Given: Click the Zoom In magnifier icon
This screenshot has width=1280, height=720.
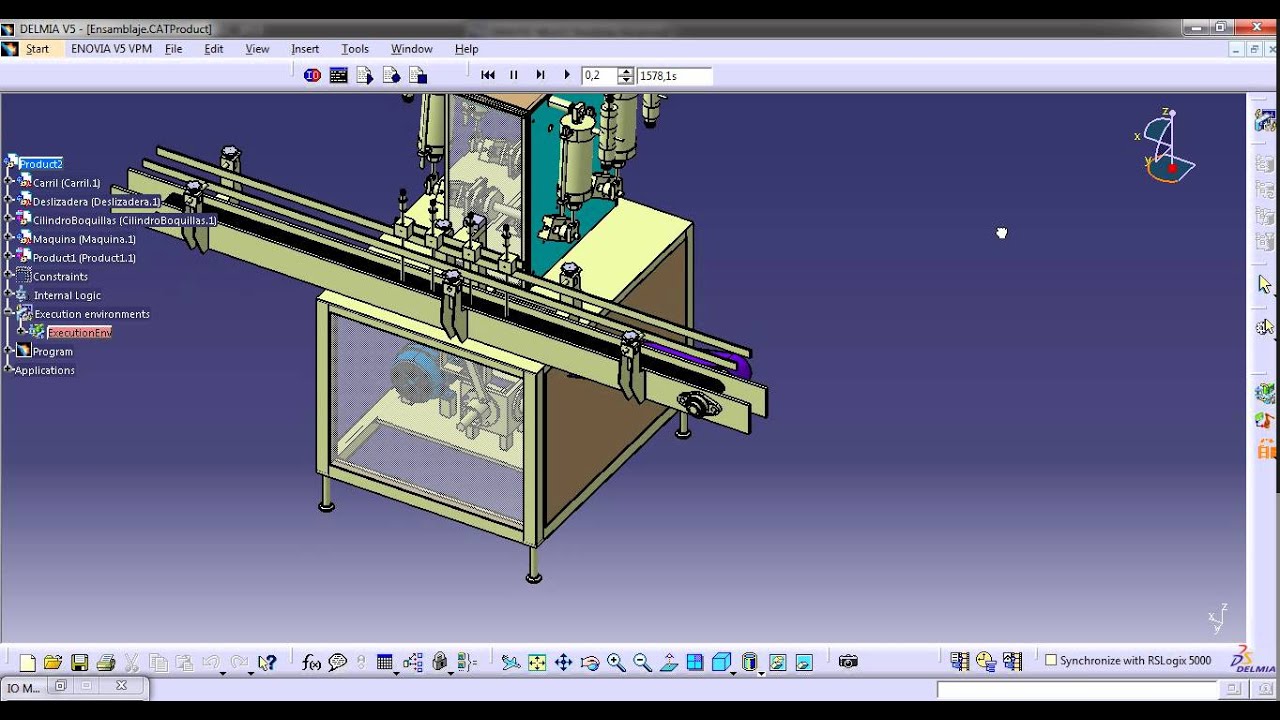Looking at the screenshot, I should (616, 662).
